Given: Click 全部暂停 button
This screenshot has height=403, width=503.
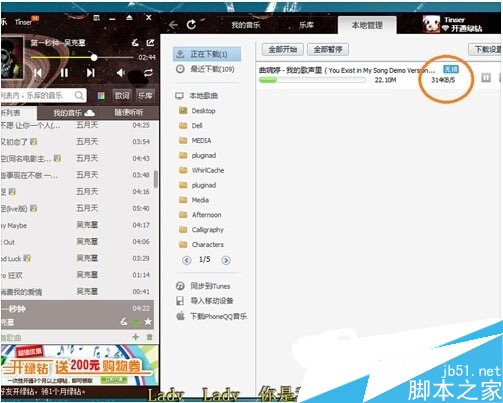Looking at the screenshot, I should pyautogui.click(x=328, y=50).
